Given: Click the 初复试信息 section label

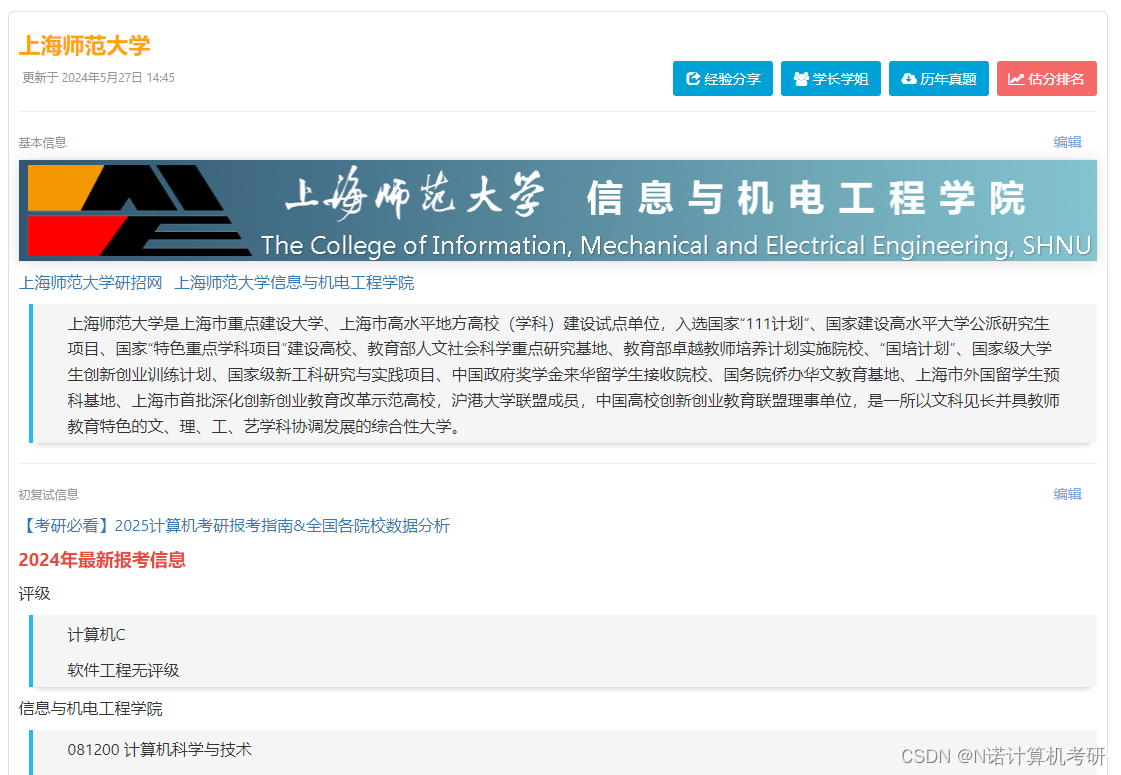Looking at the screenshot, I should point(48,495).
